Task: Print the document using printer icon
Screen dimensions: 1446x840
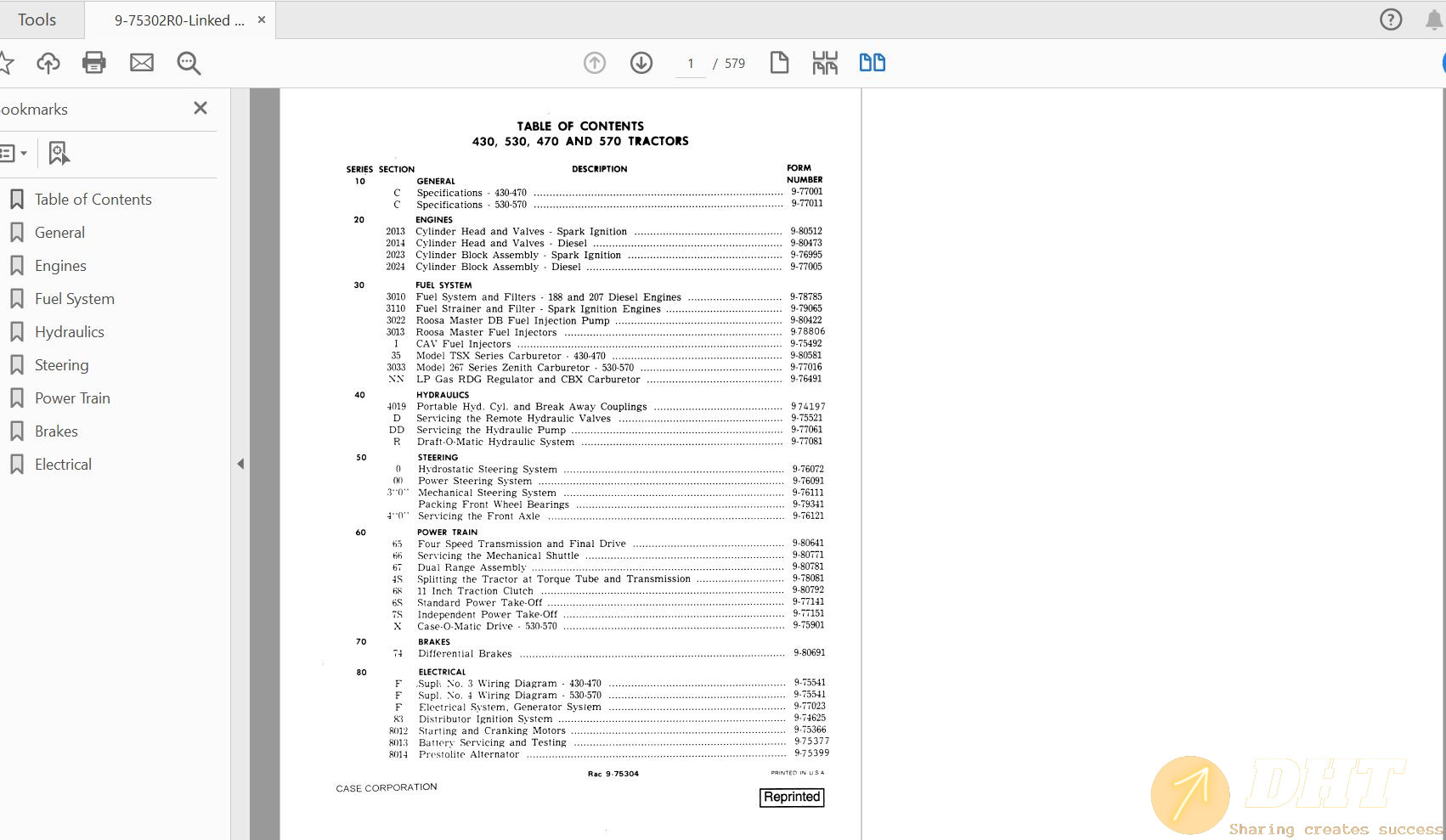Action: pyautogui.click(x=94, y=63)
